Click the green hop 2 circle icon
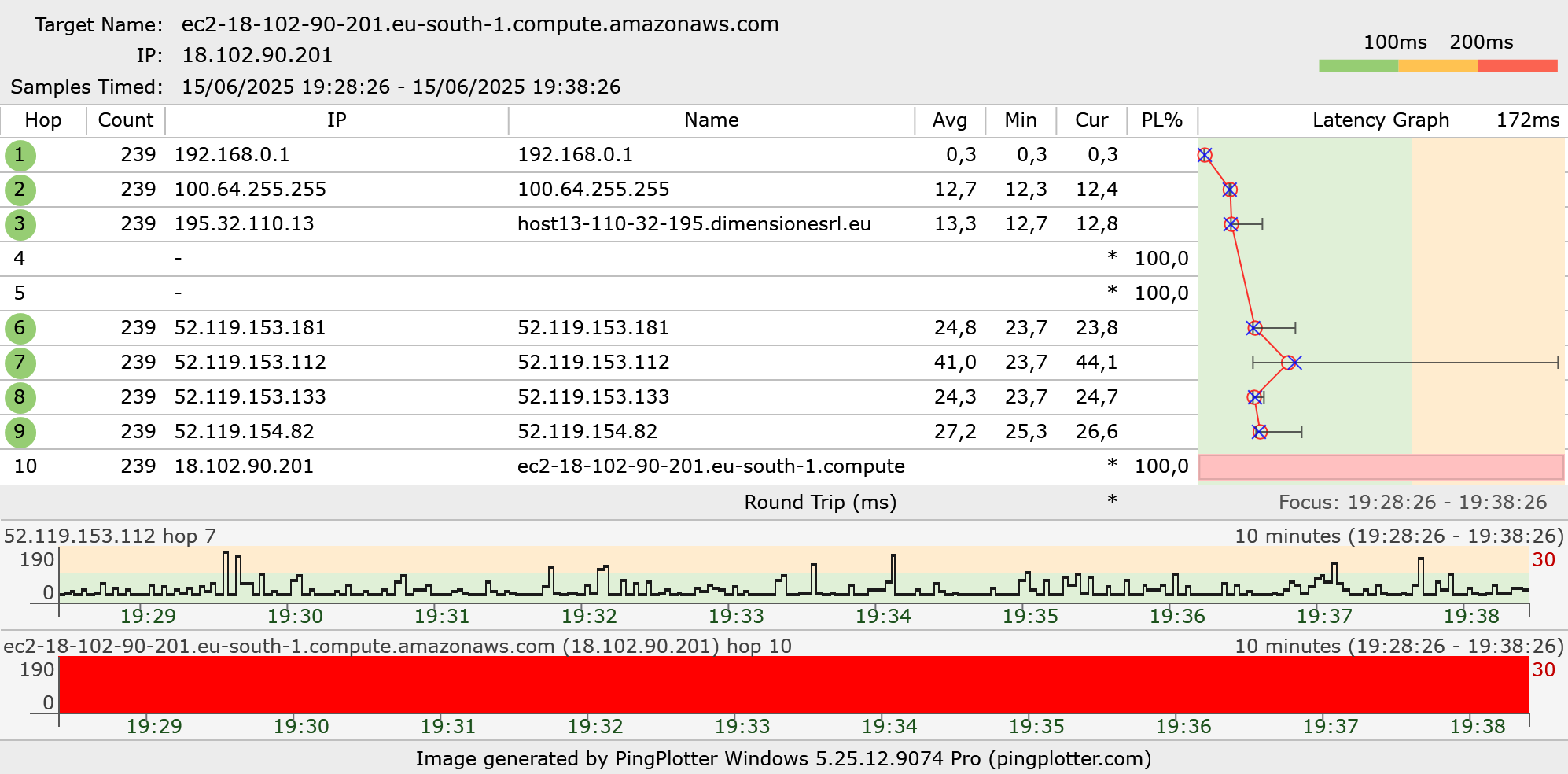This screenshot has height=774, width=1568. pos(20,190)
